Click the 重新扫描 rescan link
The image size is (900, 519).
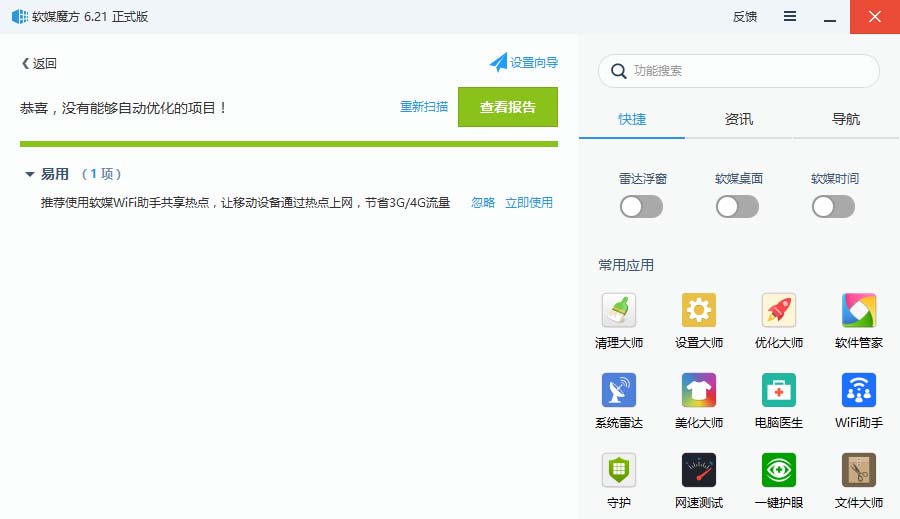(x=424, y=107)
